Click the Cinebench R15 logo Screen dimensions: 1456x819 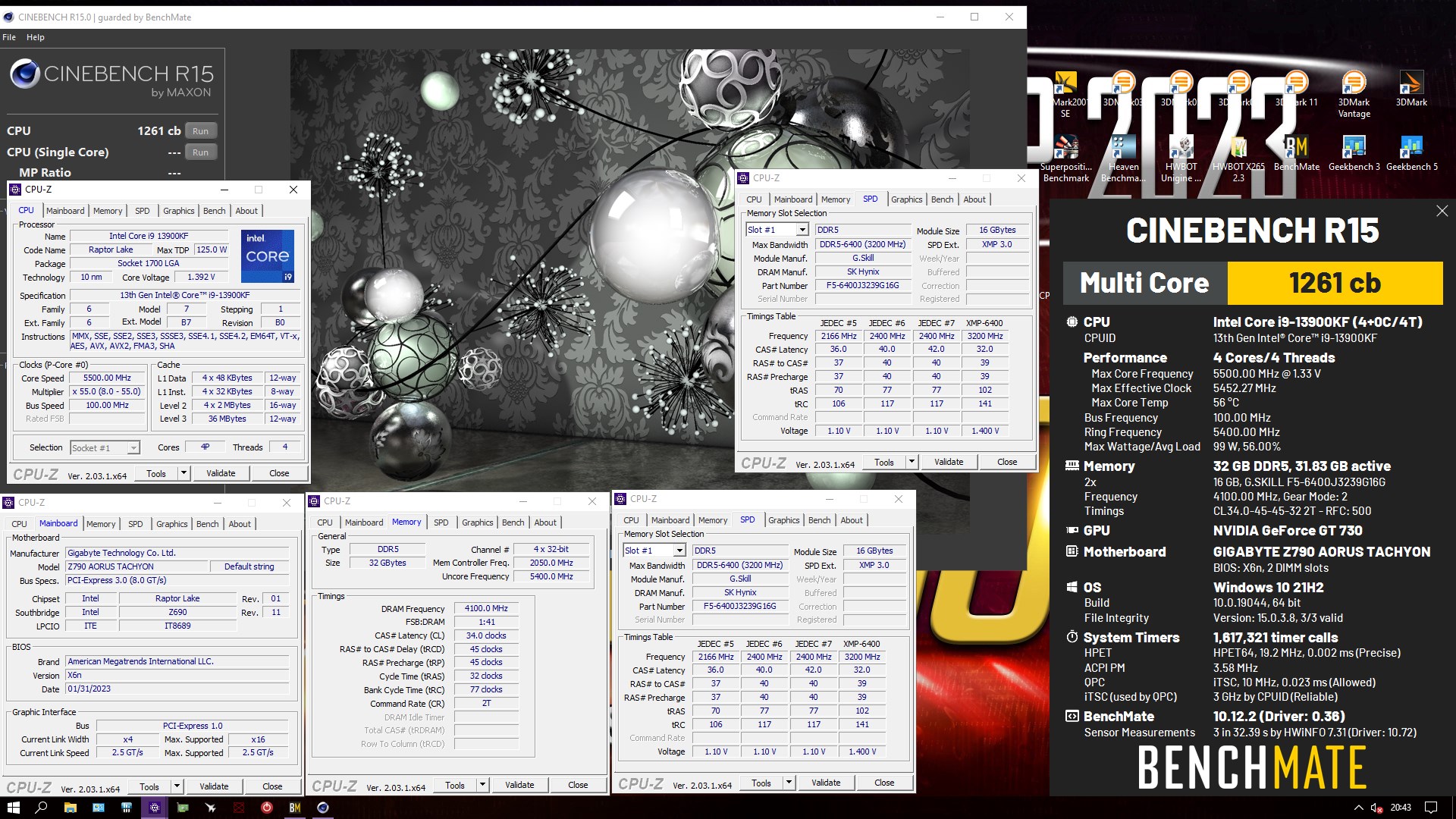pos(111,79)
